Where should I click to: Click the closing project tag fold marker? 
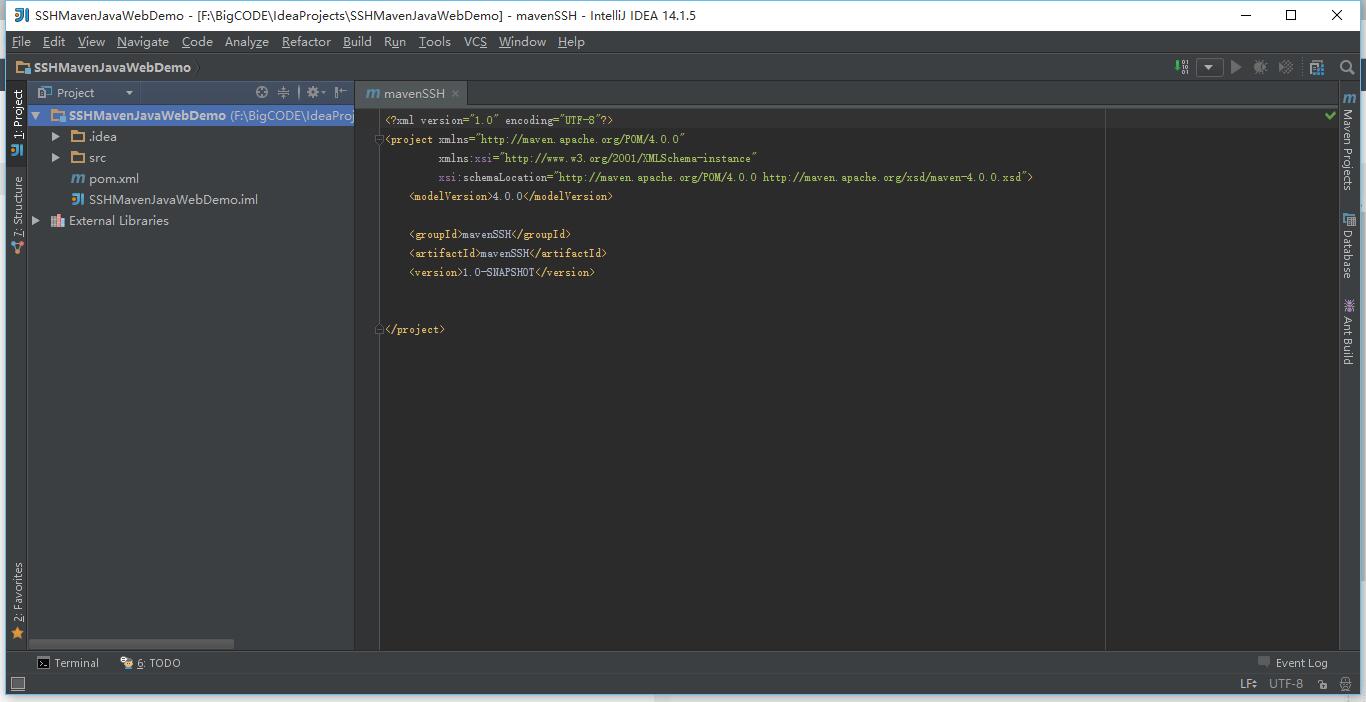379,329
